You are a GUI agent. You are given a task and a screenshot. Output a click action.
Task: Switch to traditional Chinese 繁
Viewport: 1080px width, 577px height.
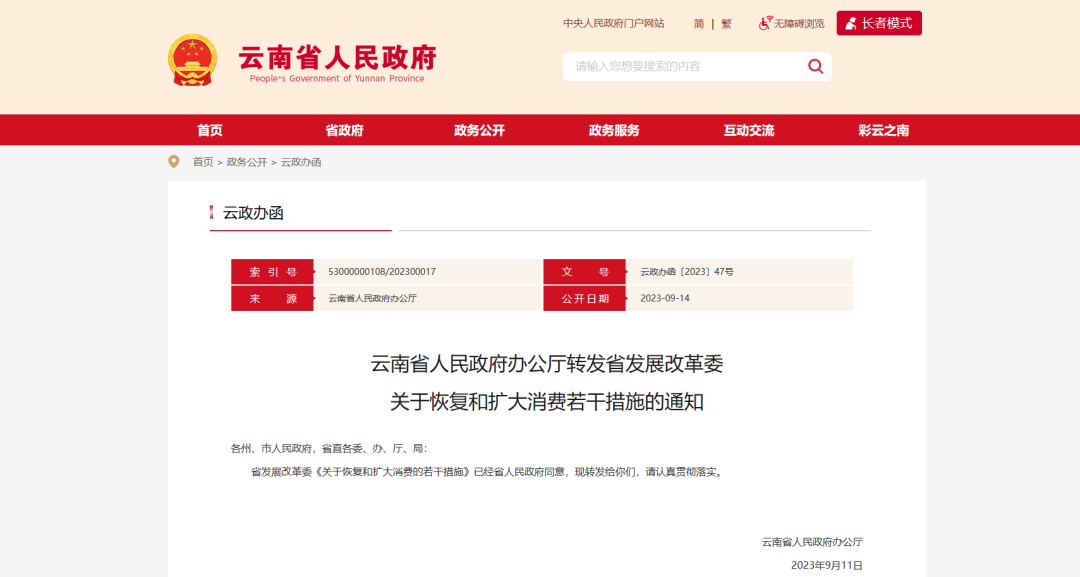point(726,23)
